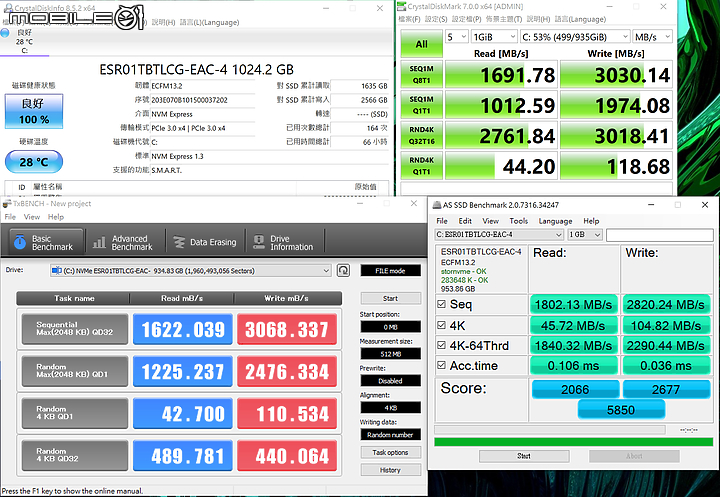Open the AS SSD Edit menu
Viewport: 720px width, 497px height.
465,221
